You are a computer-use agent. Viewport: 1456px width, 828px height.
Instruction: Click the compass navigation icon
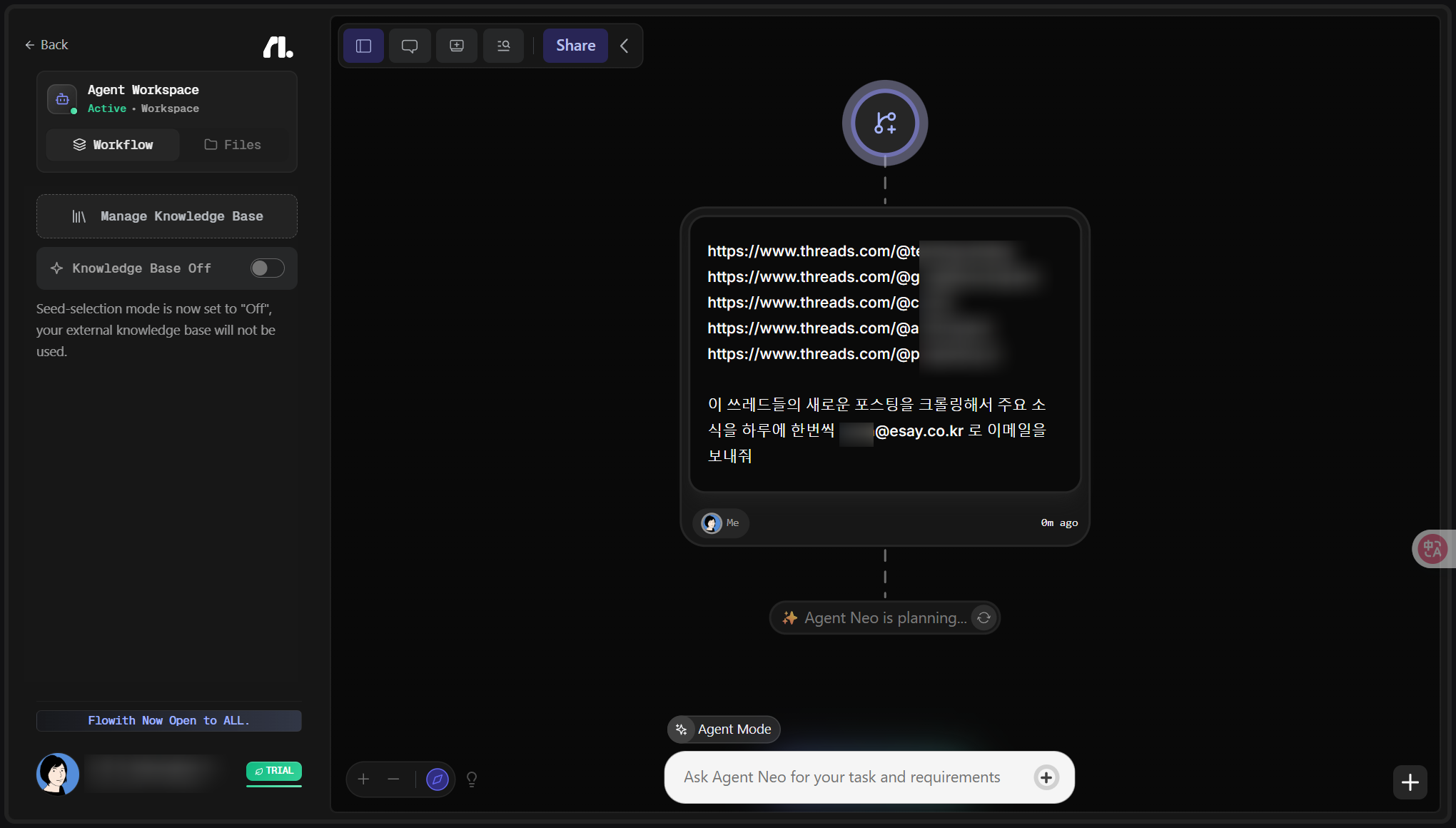pyautogui.click(x=438, y=779)
